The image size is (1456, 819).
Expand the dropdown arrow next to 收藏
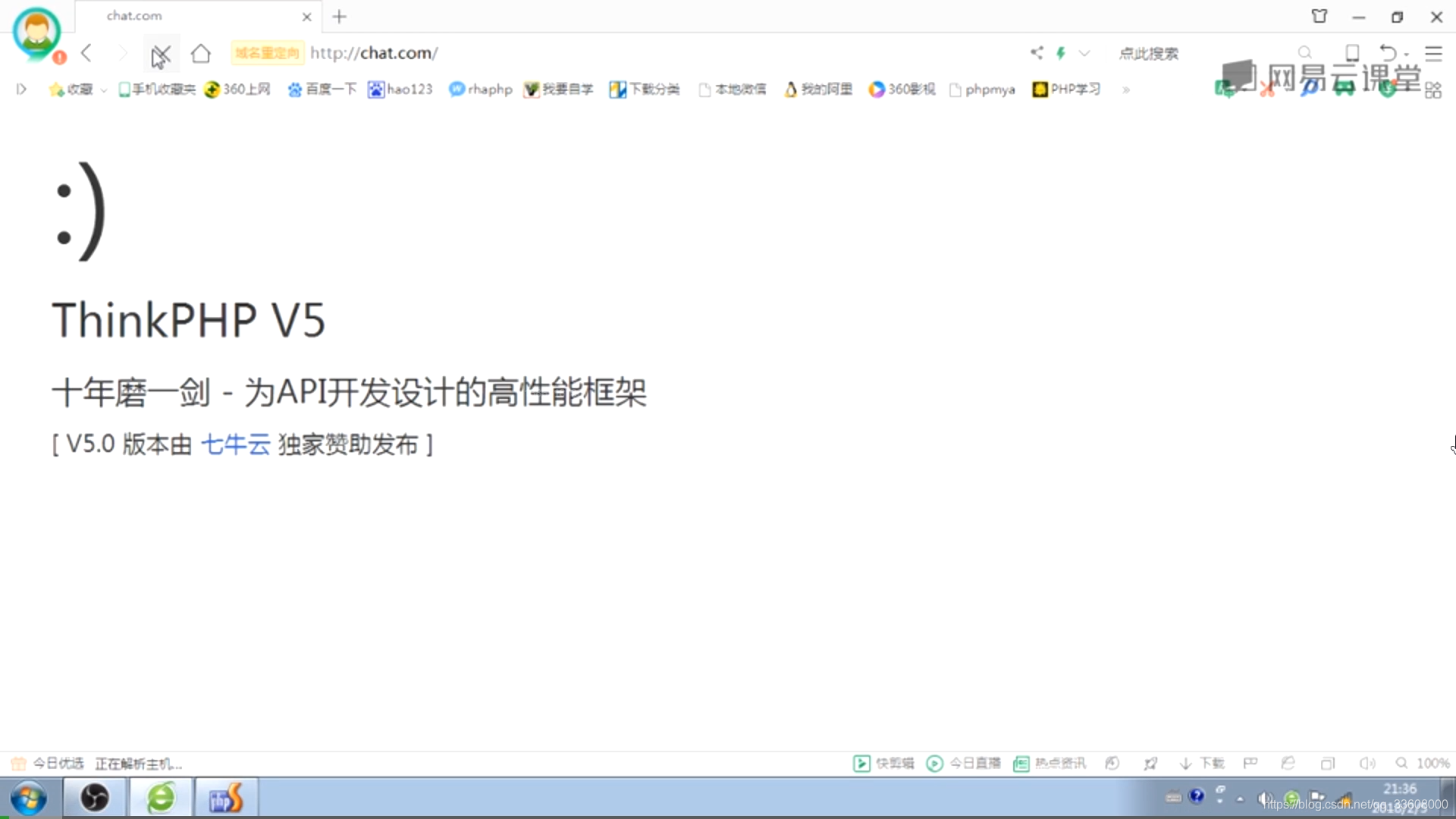104,90
